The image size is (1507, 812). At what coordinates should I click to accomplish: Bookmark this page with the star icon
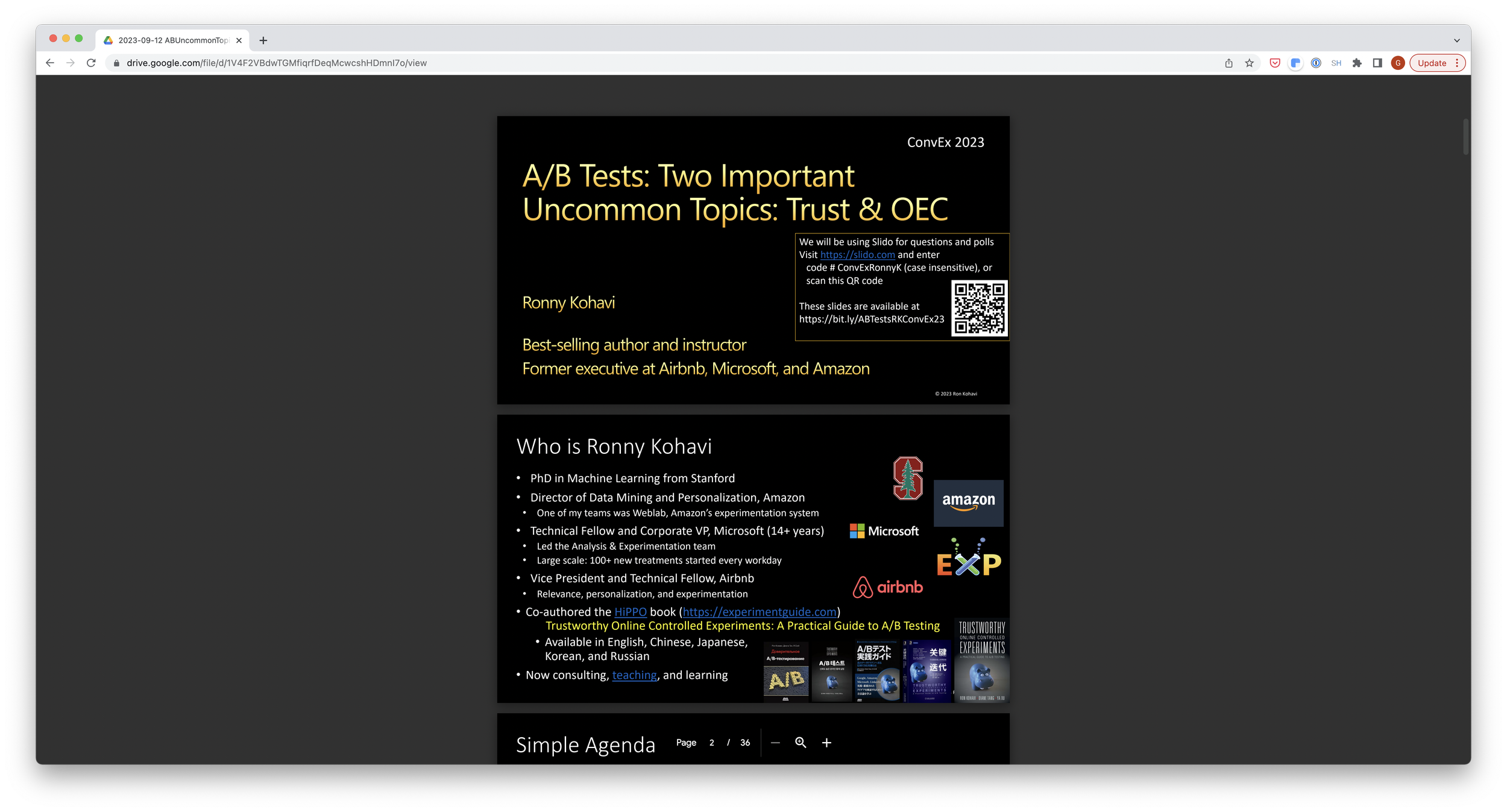coord(1249,63)
